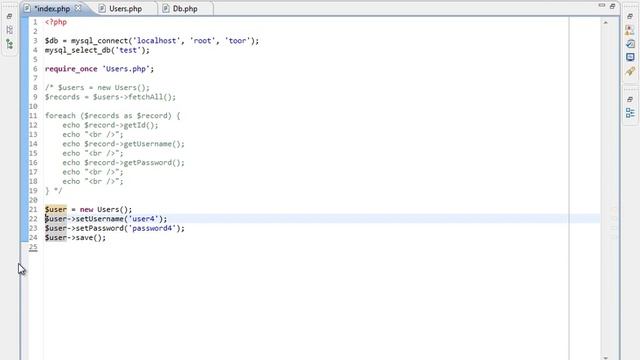This screenshot has height=360, width=640.
Task: Click the 'toor' password string
Action: pos(237,41)
